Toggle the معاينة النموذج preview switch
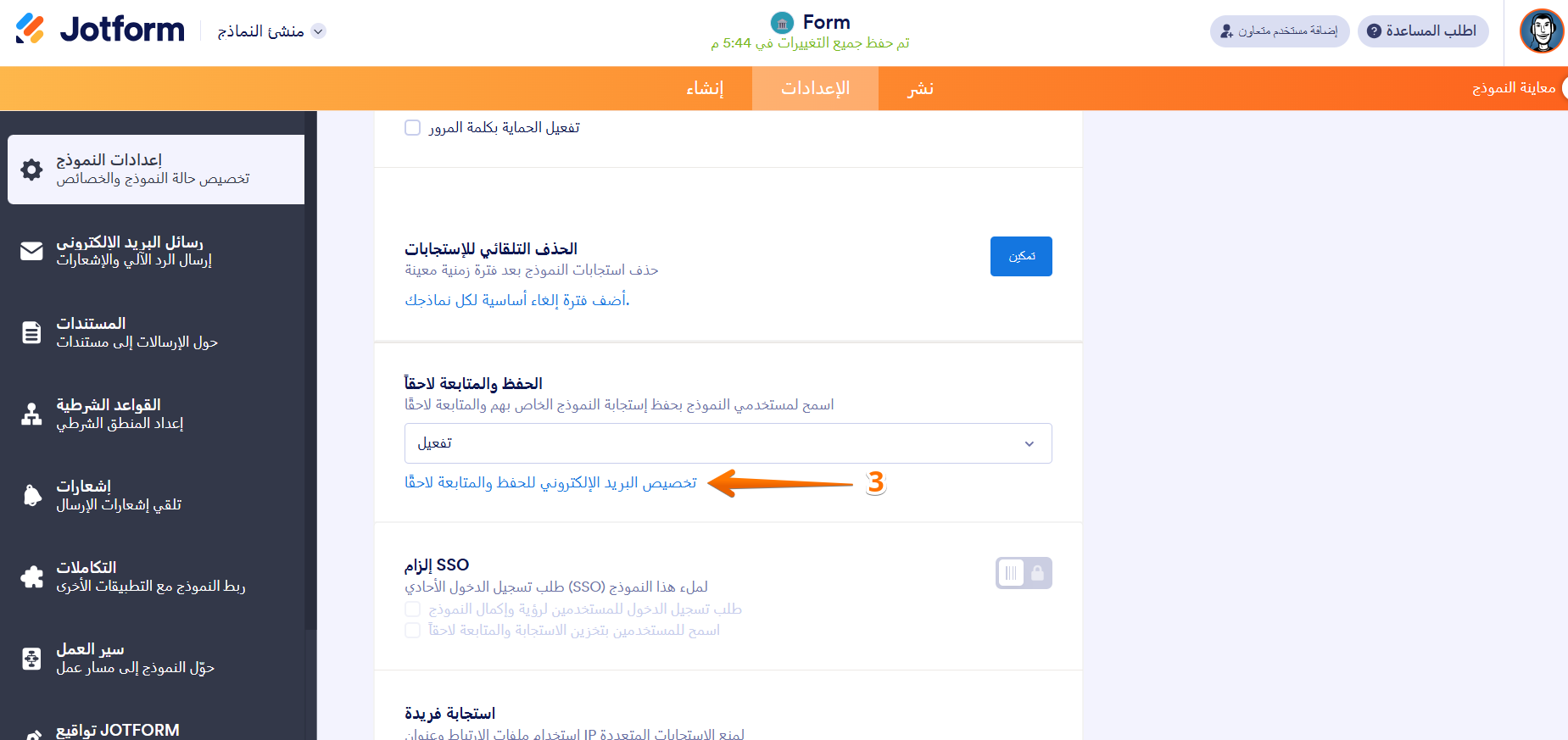The height and width of the screenshot is (740, 1568). 1564,88
